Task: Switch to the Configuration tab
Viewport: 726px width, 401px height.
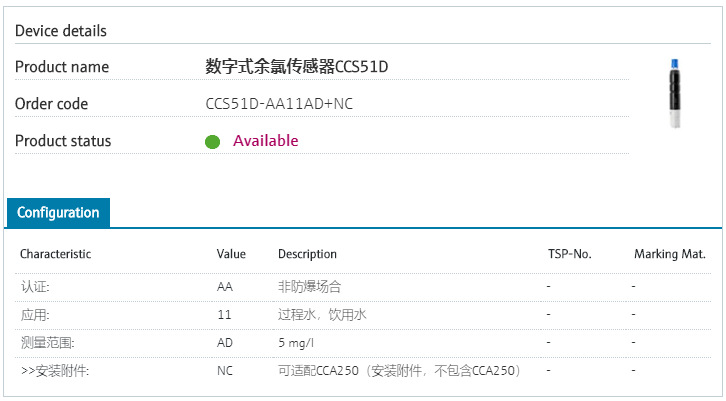Action: [58, 213]
